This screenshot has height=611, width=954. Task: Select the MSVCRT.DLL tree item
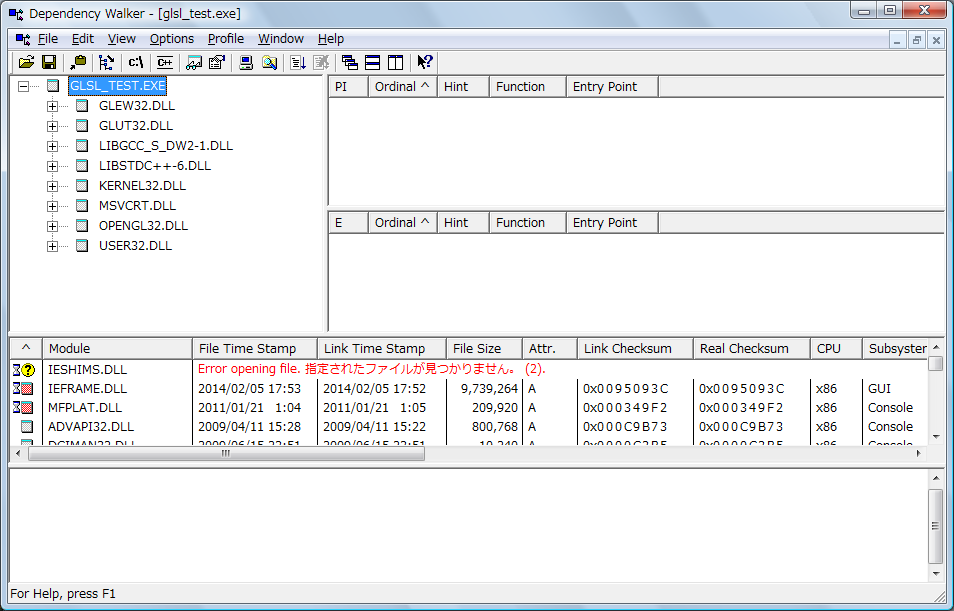[137, 206]
